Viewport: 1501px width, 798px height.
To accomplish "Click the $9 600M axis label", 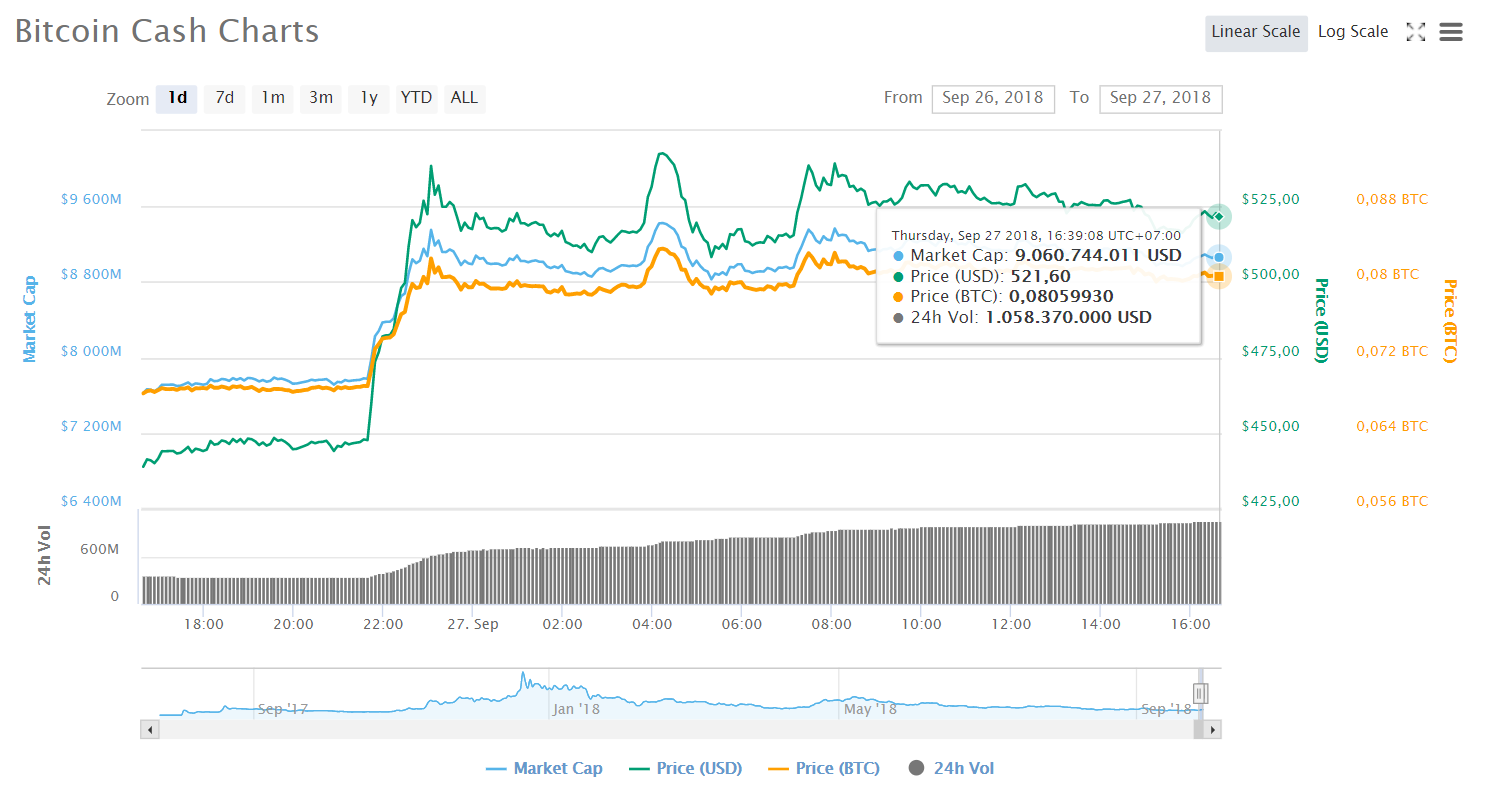I will click(91, 199).
